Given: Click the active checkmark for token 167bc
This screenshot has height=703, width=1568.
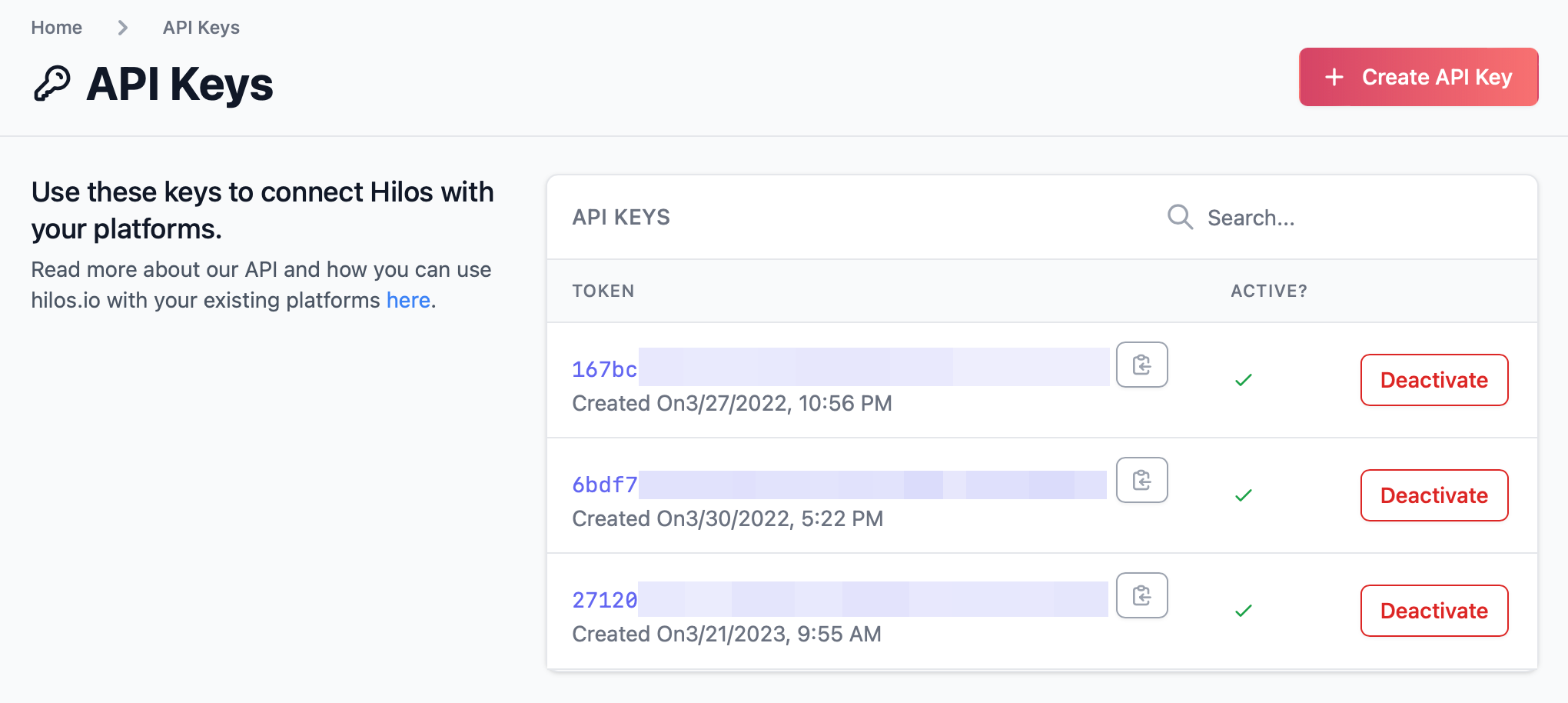Looking at the screenshot, I should click(x=1243, y=380).
